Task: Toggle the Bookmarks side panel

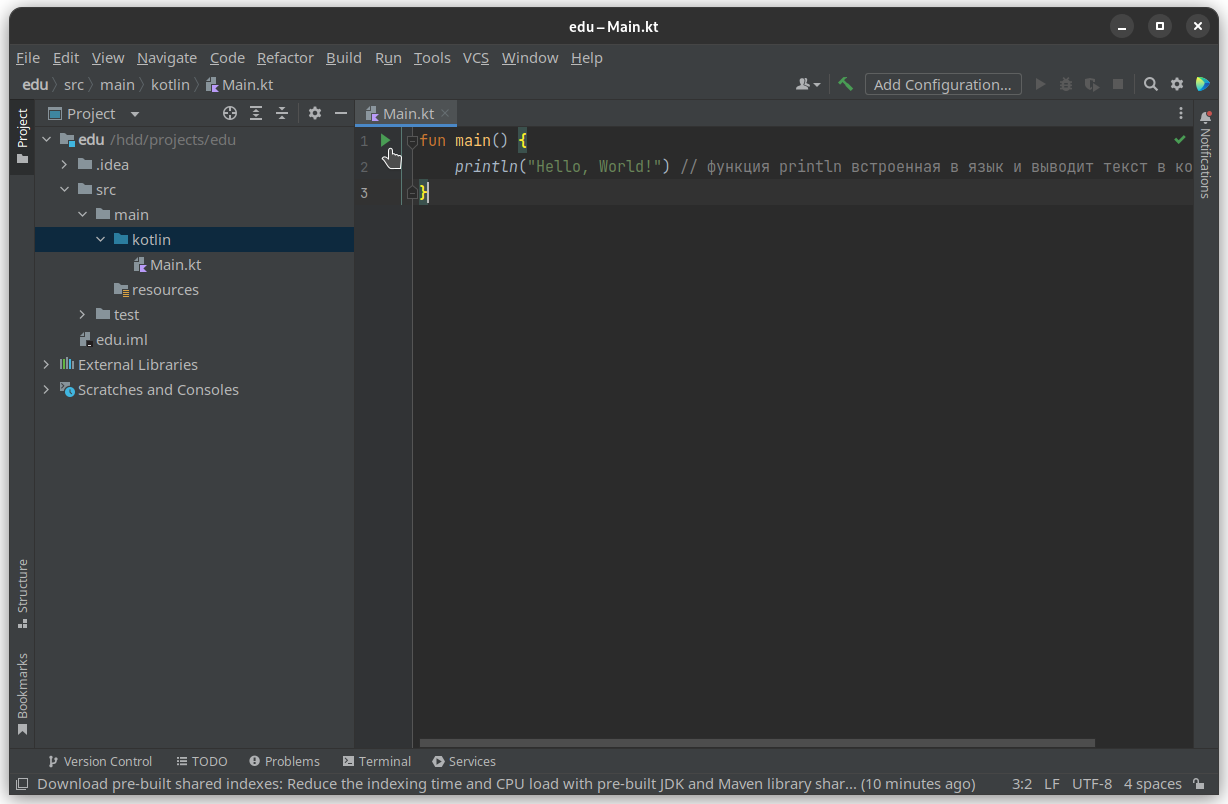Action: pyautogui.click(x=22, y=693)
